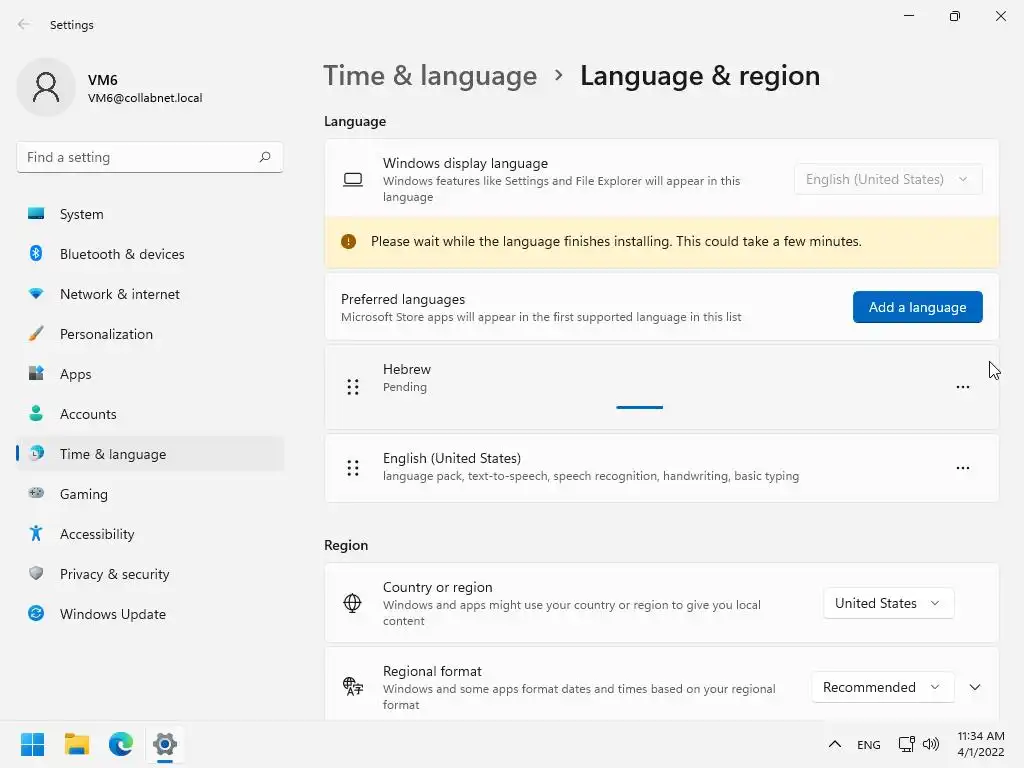Click the Bluetooth & devices icon
Image resolution: width=1024 pixels, height=768 pixels.
point(36,254)
